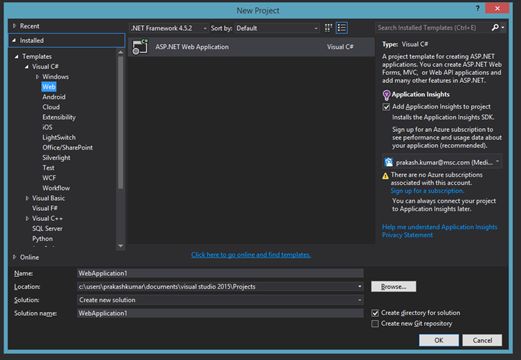This screenshot has width=521, height=360.
Task: Select the Web template category
Action: pos(49,87)
